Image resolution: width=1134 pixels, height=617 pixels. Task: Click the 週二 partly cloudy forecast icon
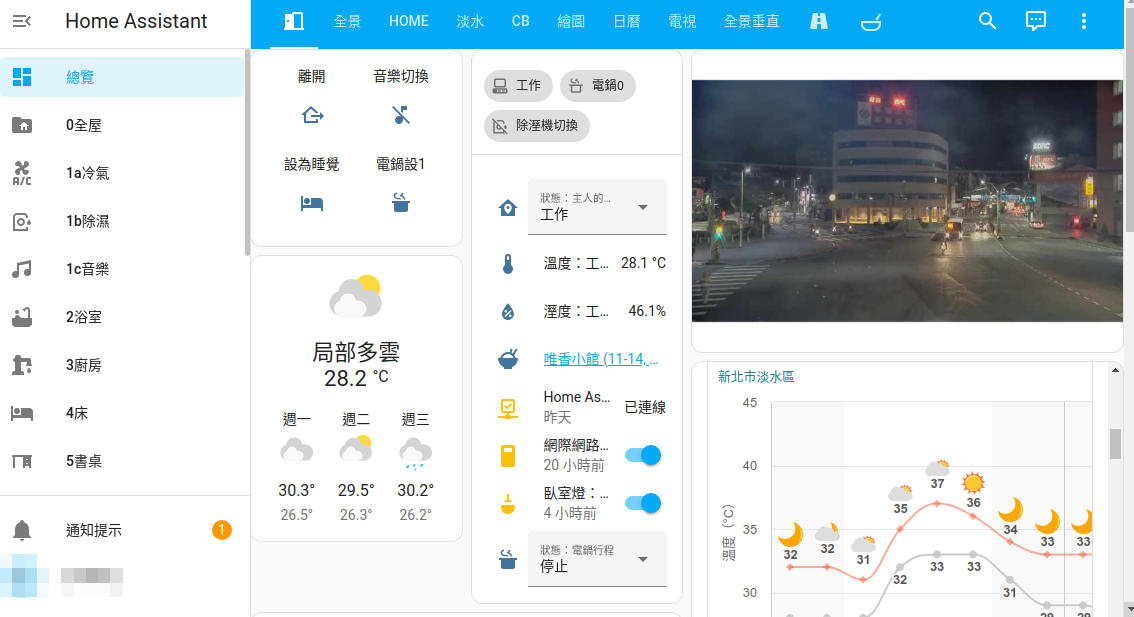(x=356, y=449)
